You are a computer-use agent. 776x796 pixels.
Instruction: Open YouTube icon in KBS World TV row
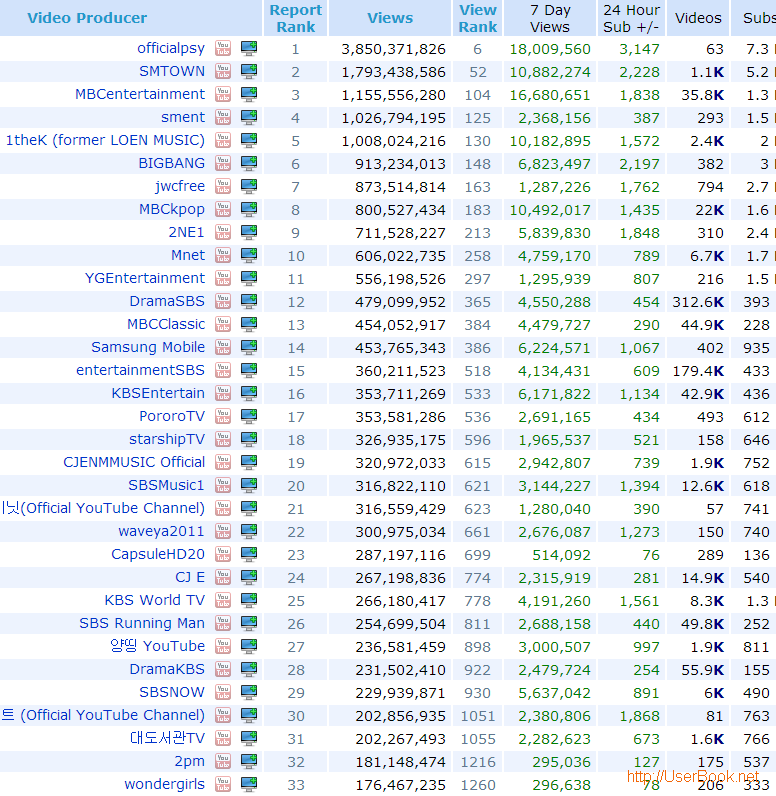(x=223, y=601)
